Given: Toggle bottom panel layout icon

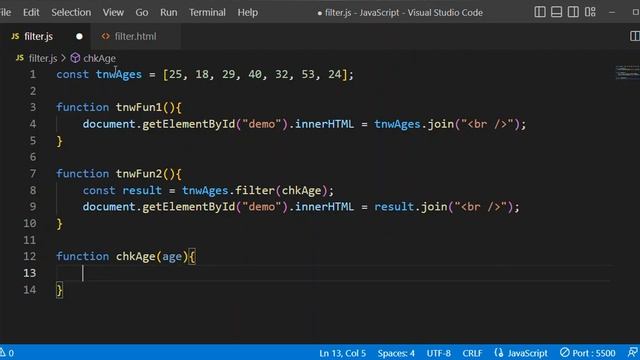Looking at the screenshot, I should (556, 12).
